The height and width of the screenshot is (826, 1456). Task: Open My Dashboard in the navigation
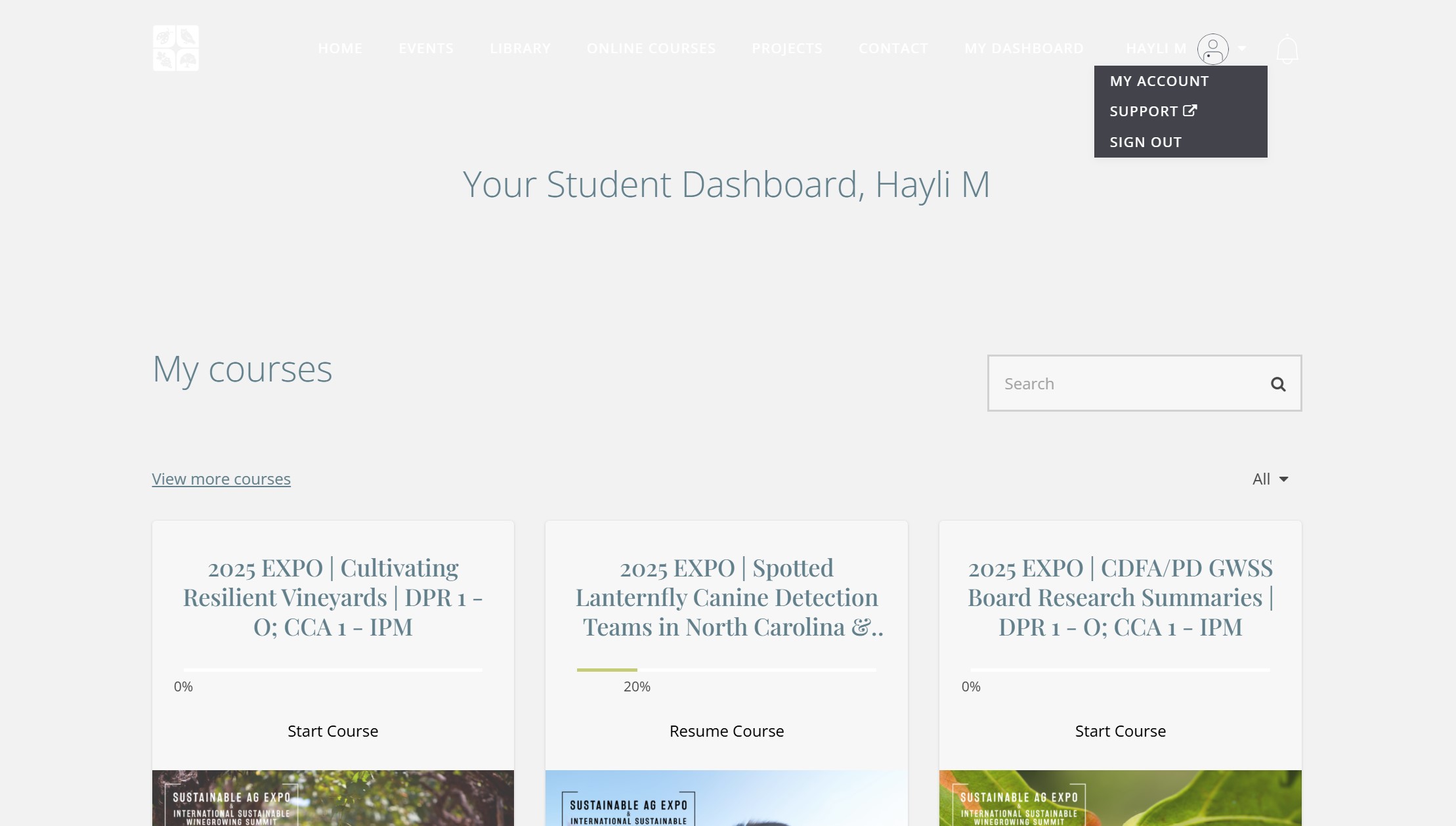coord(1023,49)
